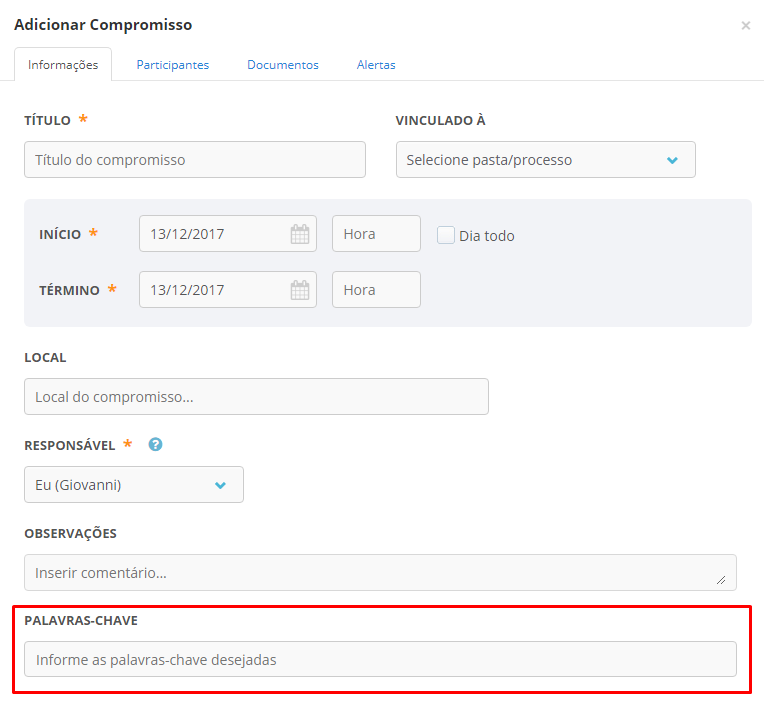Close the Adicionar Compromisso dialog
Screen dimensions: 764x702
click(x=745, y=25)
